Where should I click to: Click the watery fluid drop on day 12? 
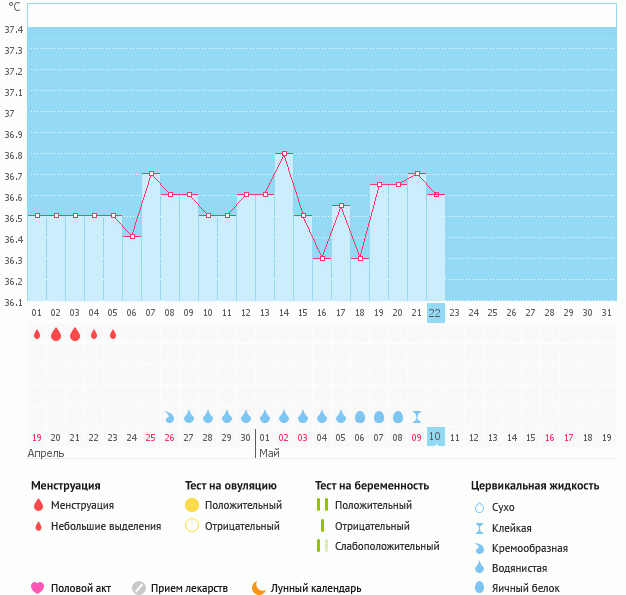(246, 416)
